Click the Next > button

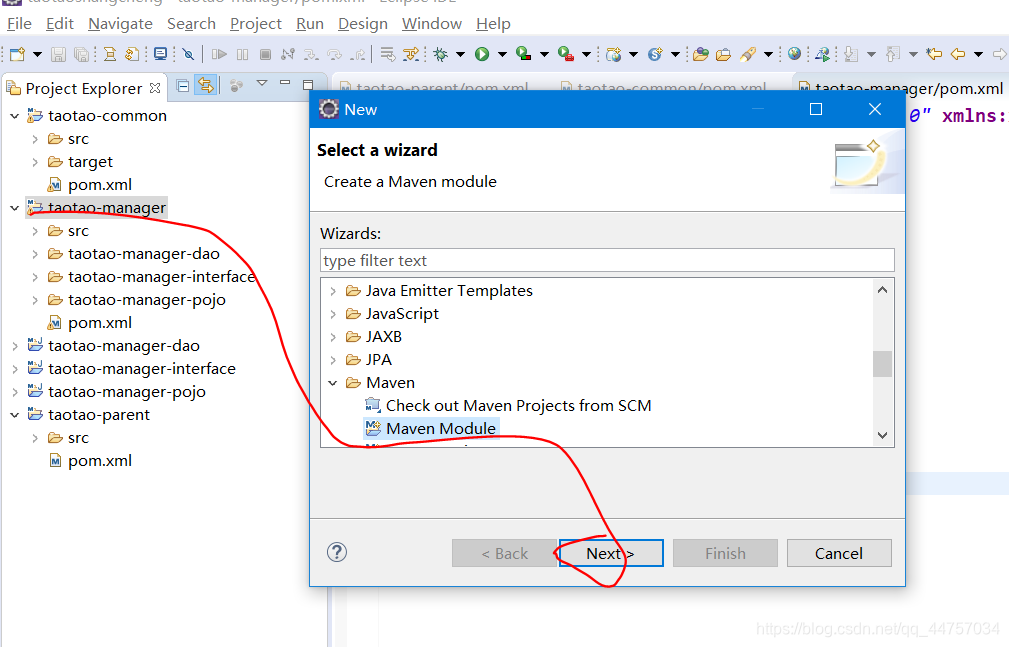[611, 553]
